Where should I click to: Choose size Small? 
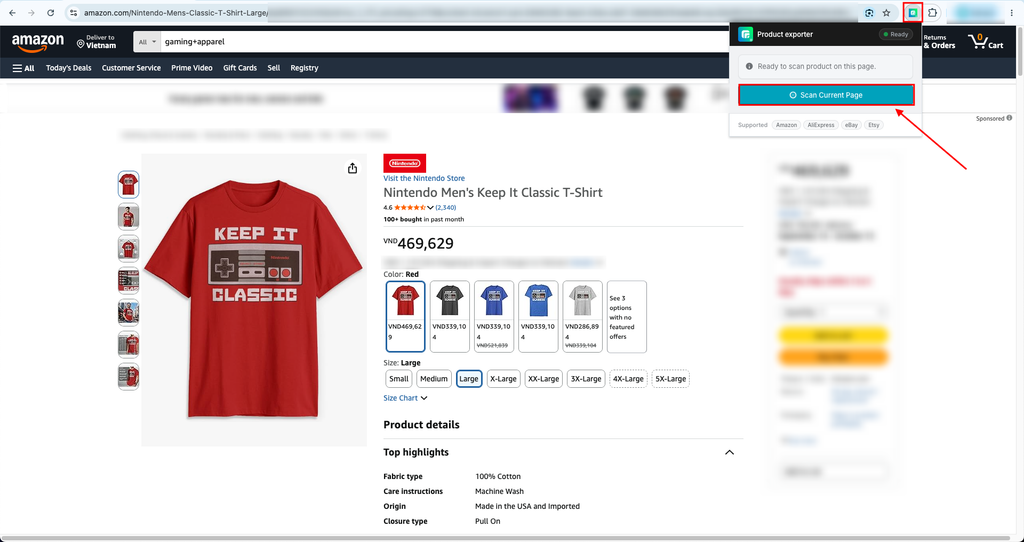[398, 379]
